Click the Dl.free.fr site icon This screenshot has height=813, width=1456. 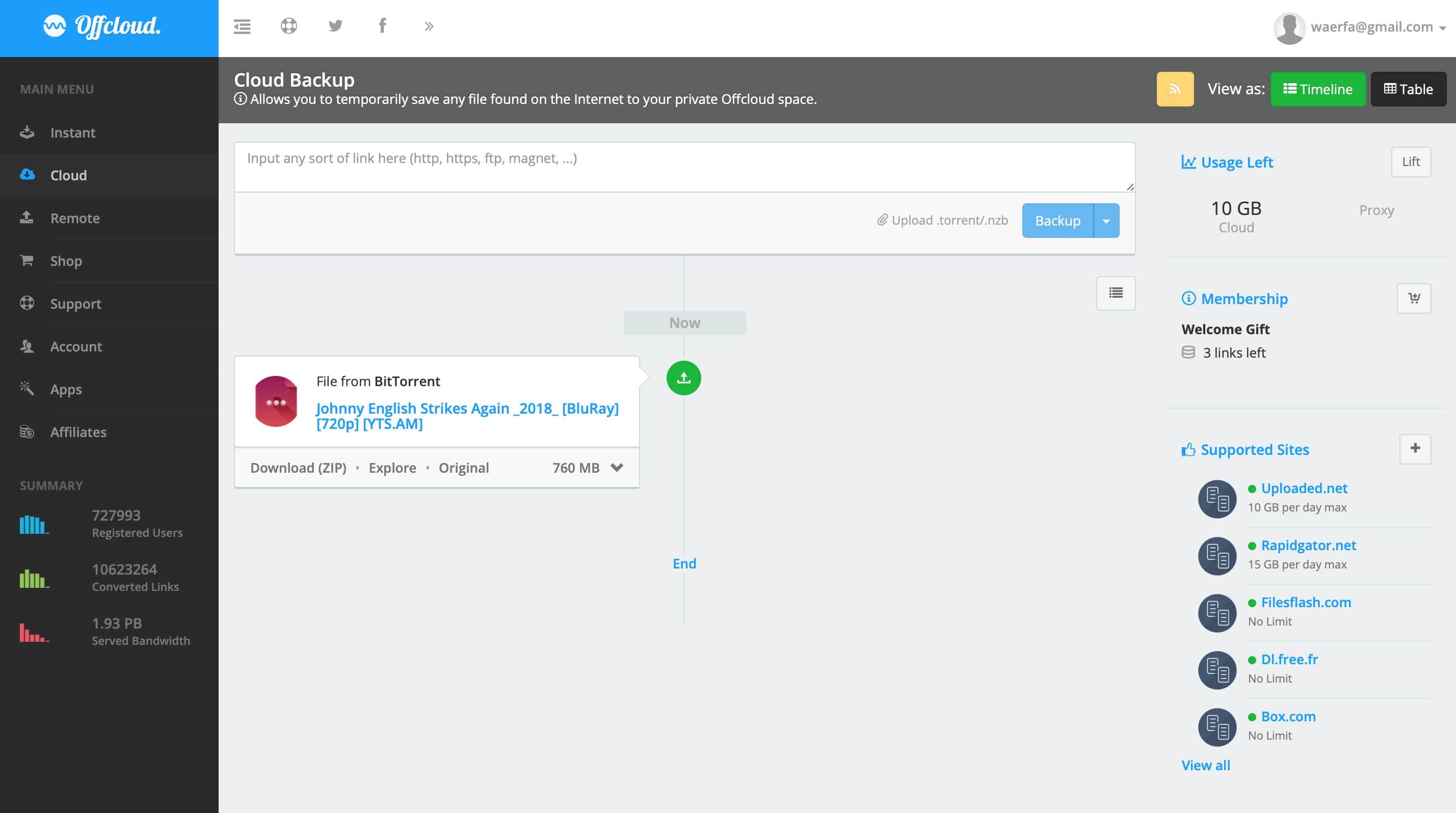[1217, 670]
